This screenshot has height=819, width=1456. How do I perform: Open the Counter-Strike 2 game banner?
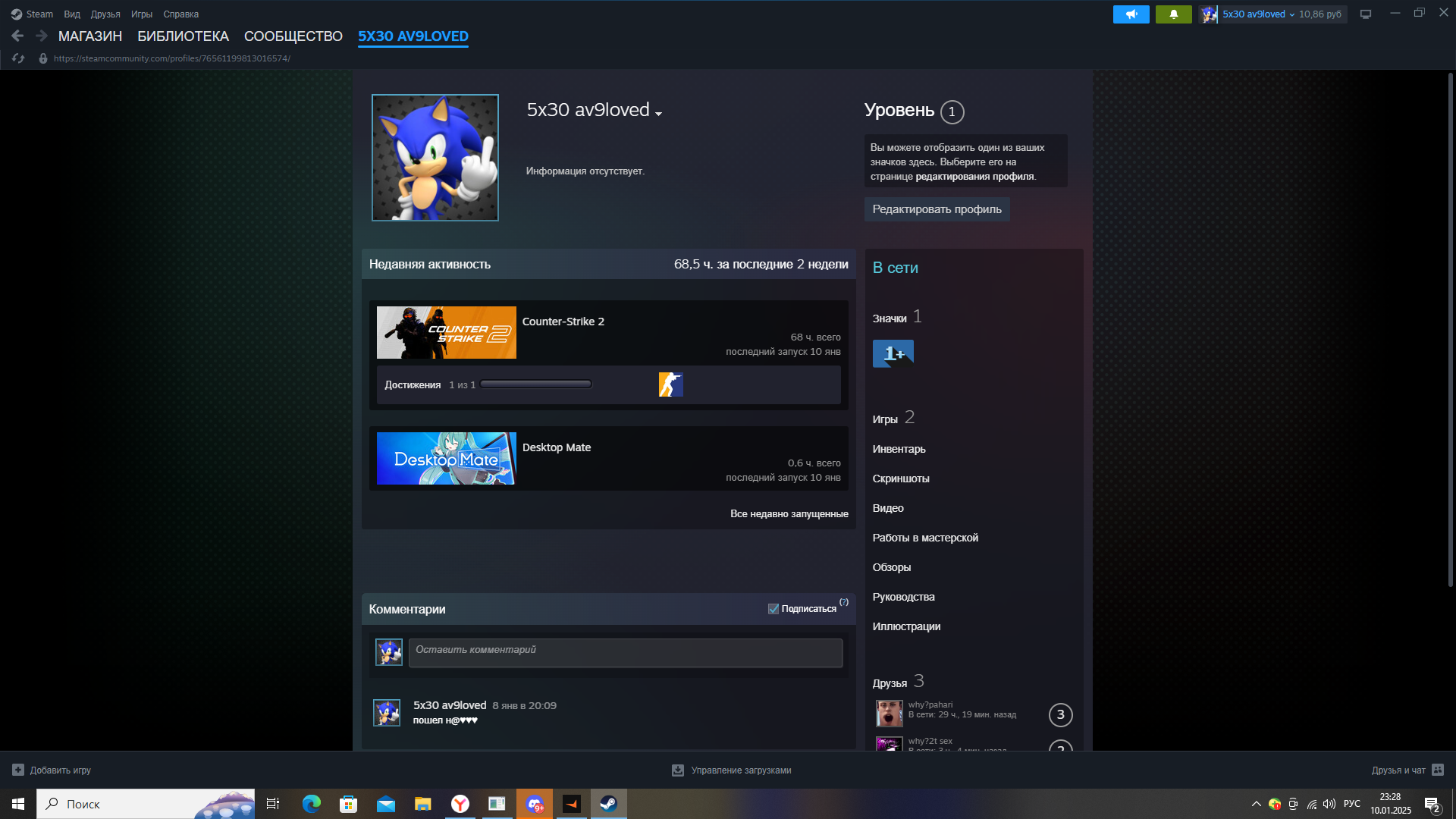(447, 332)
